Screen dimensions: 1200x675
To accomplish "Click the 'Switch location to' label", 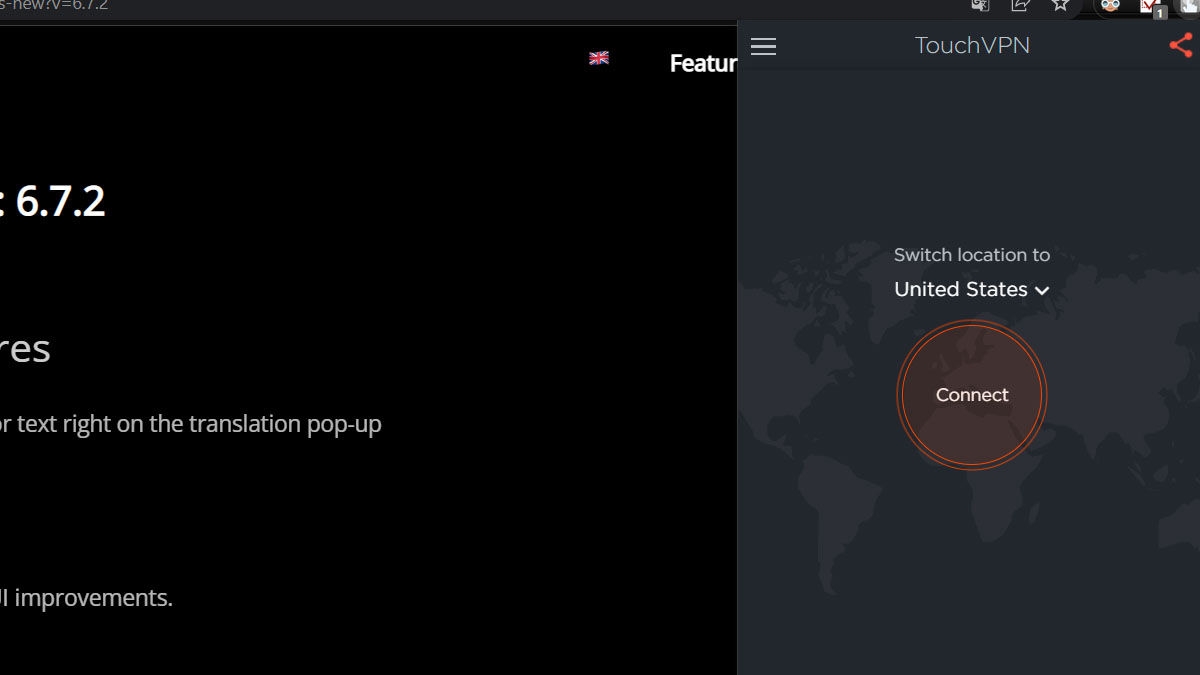I will pos(971,255).
